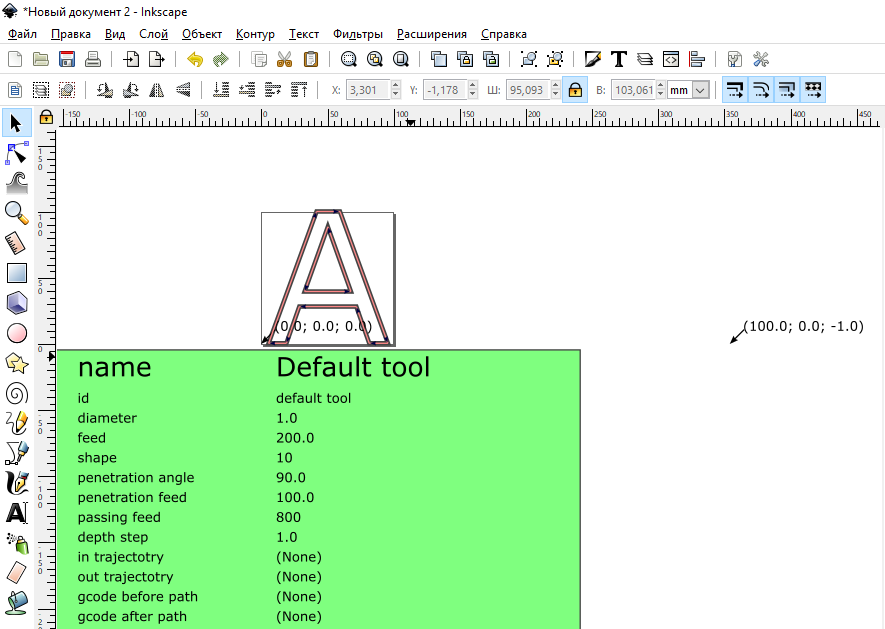Select the Star polygon tool
The height and width of the screenshot is (629, 885).
click(x=16, y=364)
